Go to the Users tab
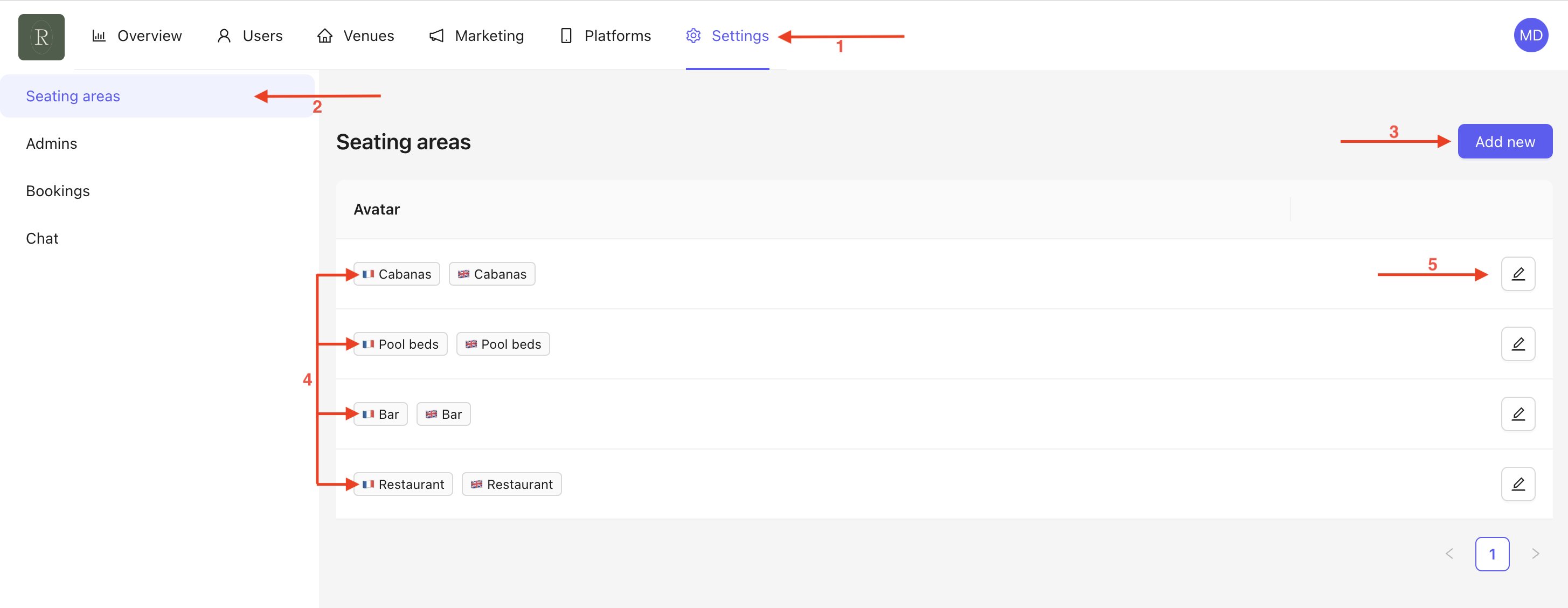This screenshot has width=1568, height=608. point(249,36)
